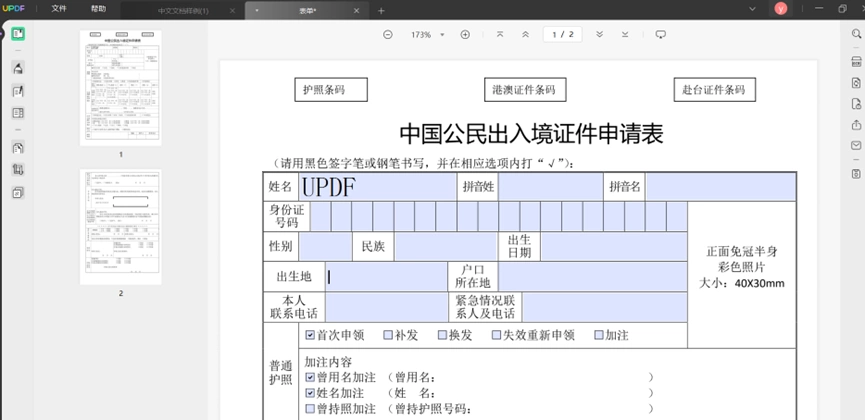This screenshot has height=420, width=865.
Task: Expand the tab list chevron in title bar
Action: 752,9
